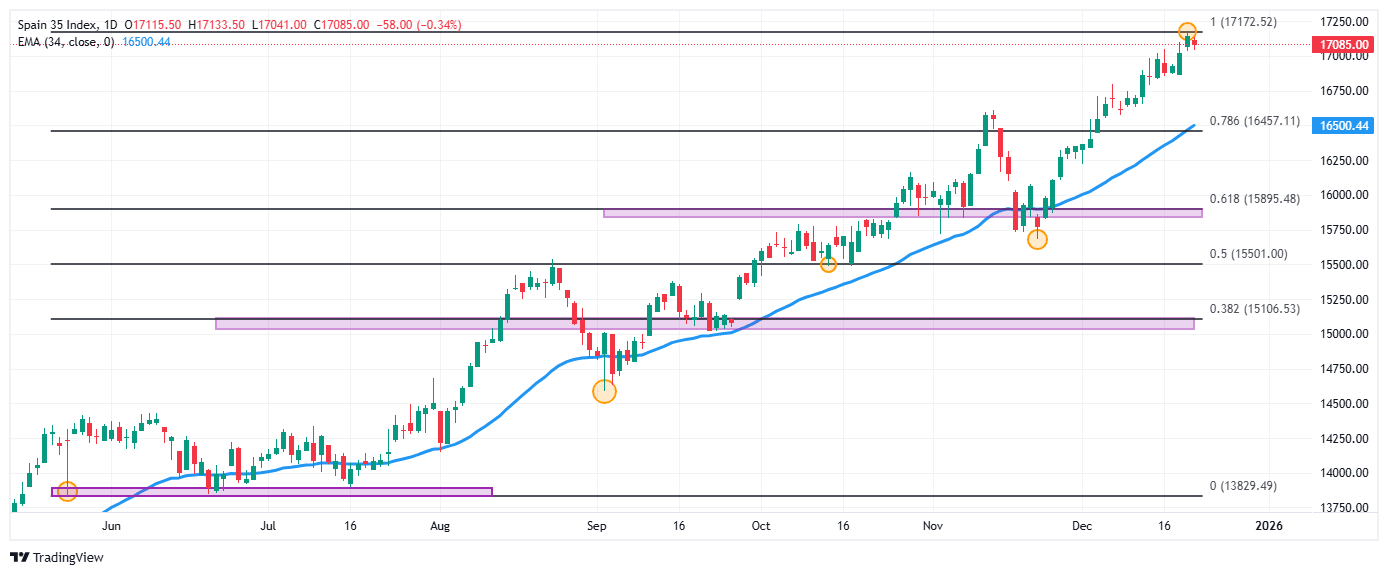Select the orange circle at the chart top high
The image size is (1388, 575).
(1187, 32)
